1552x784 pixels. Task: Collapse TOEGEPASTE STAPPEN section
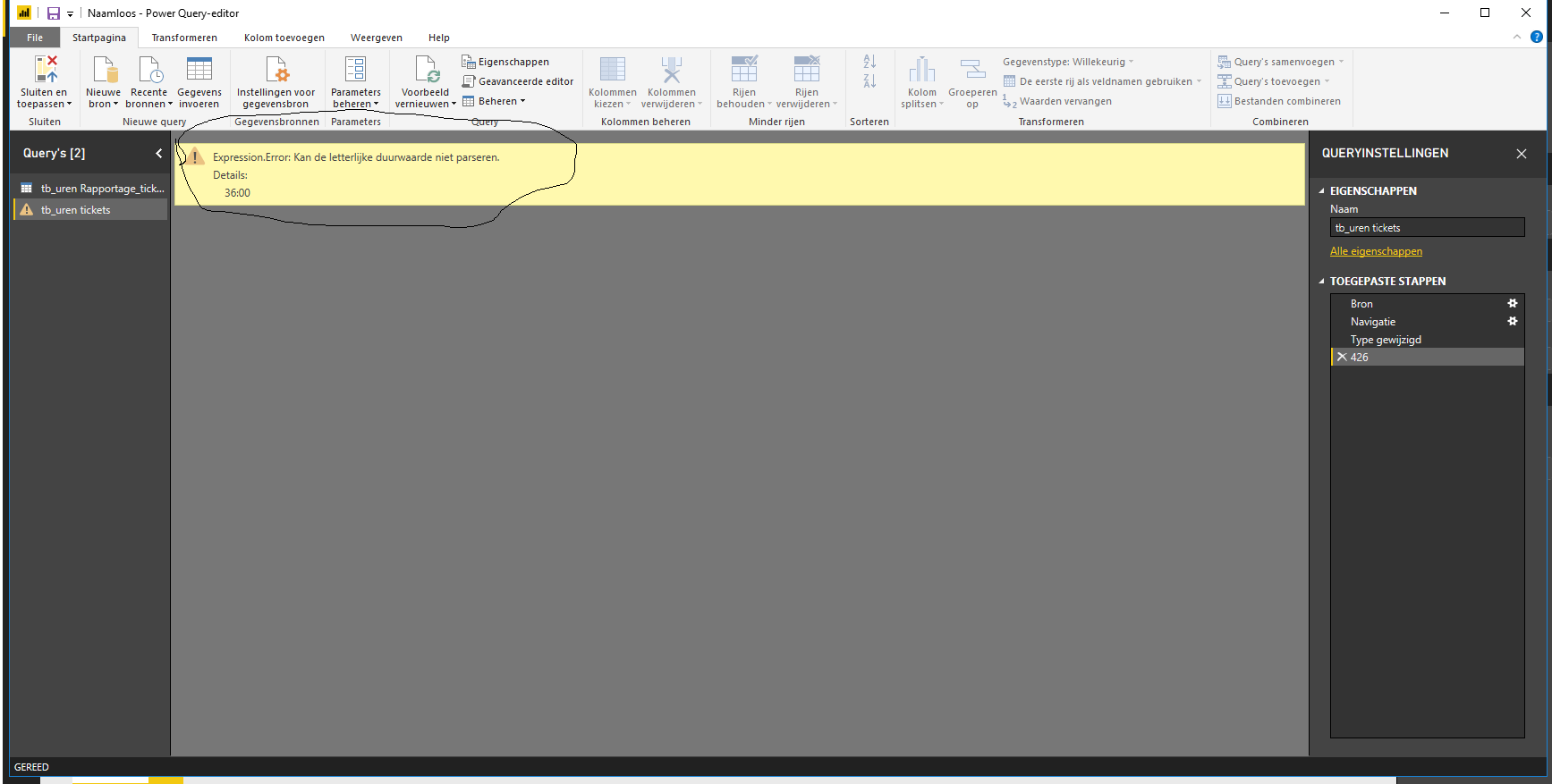click(x=1322, y=282)
